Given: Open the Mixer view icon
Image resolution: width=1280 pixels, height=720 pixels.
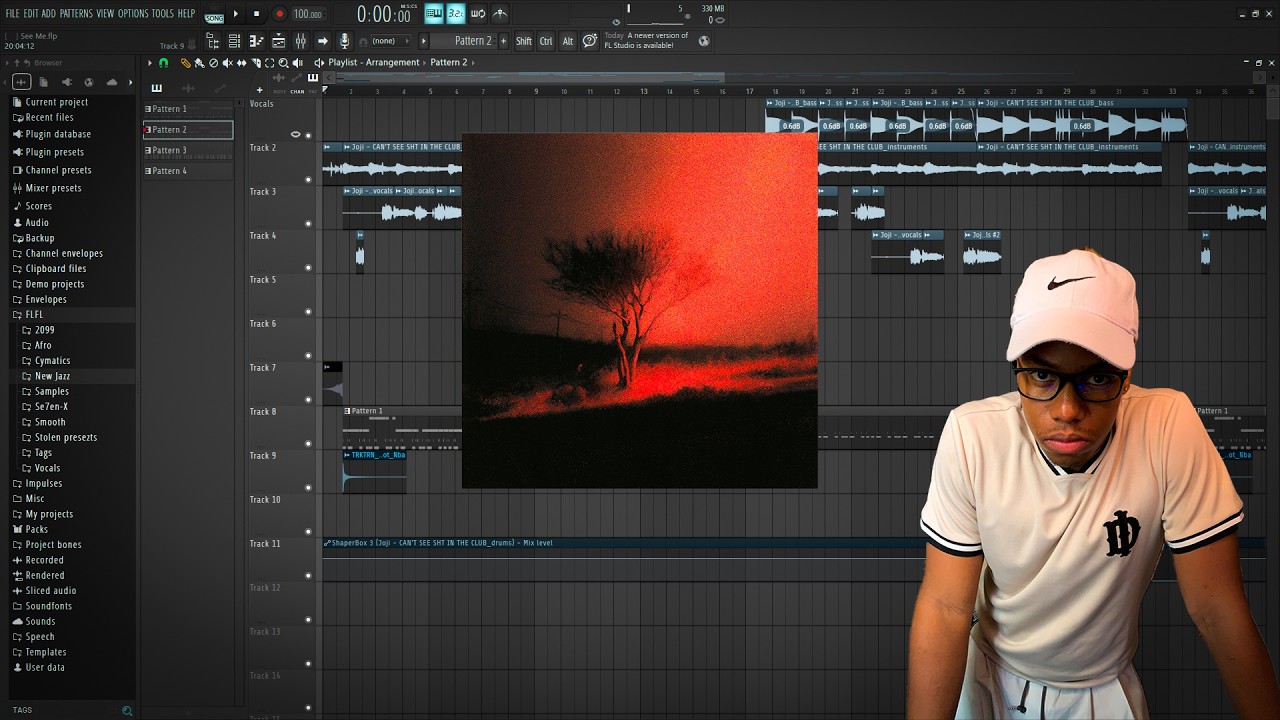Looking at the screenshot, I should coord(300,41).
